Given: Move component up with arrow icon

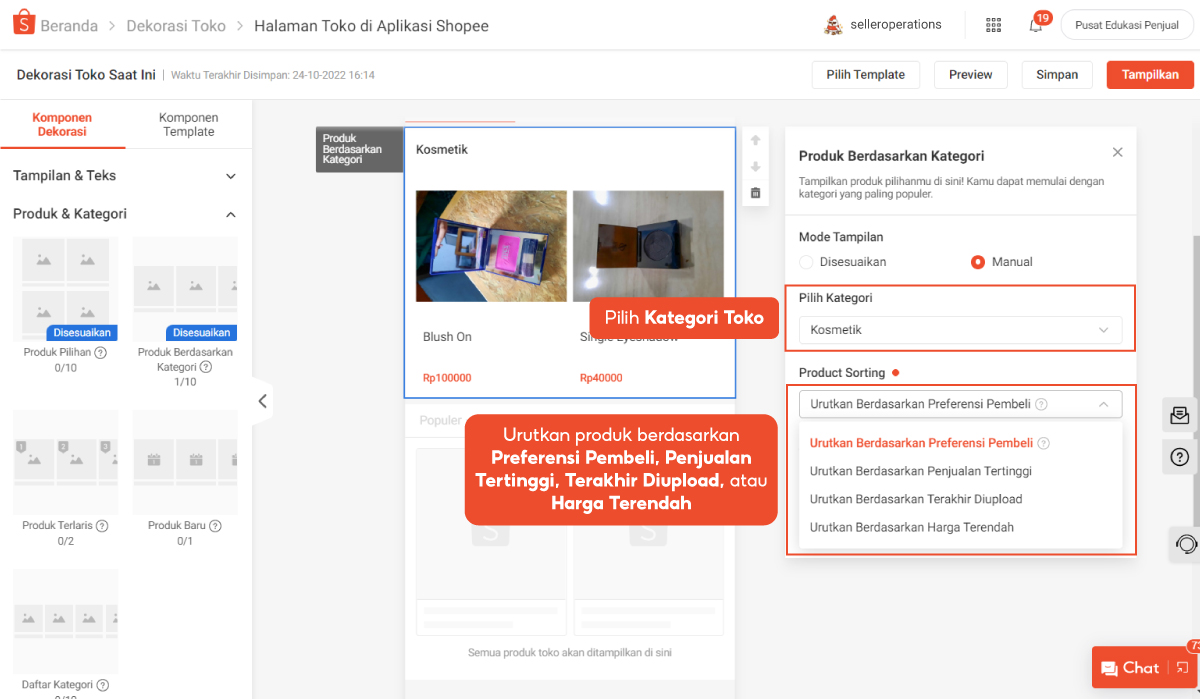Looking at the screenshot, I should pos(755,141).
